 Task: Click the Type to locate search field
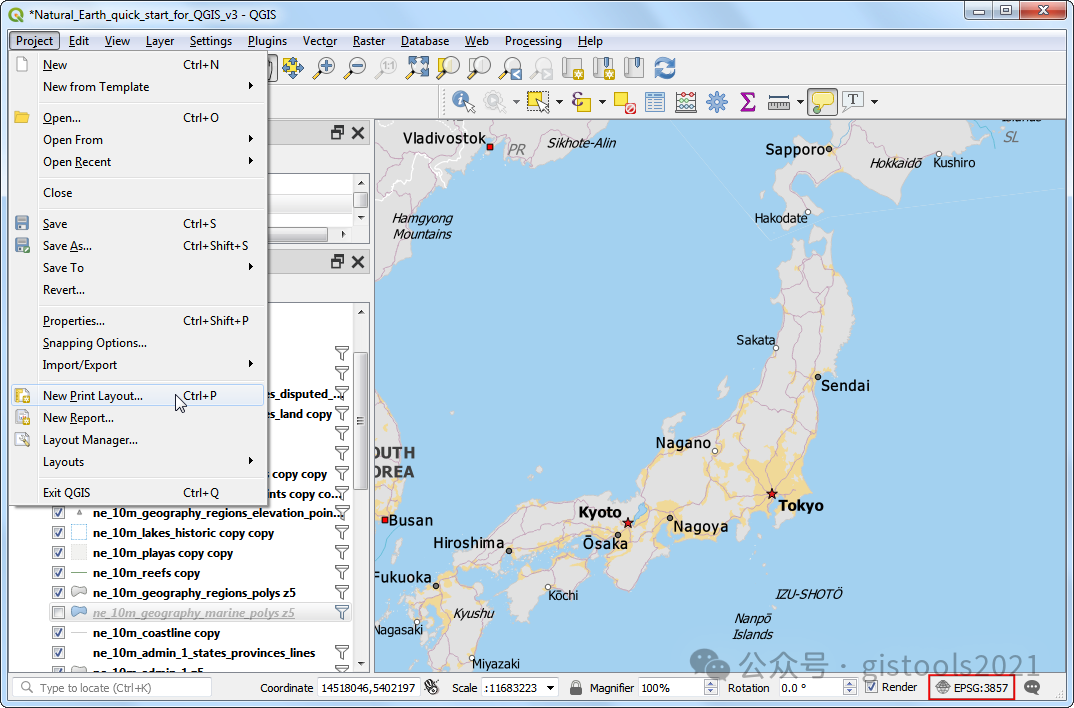tap(113, 687)
